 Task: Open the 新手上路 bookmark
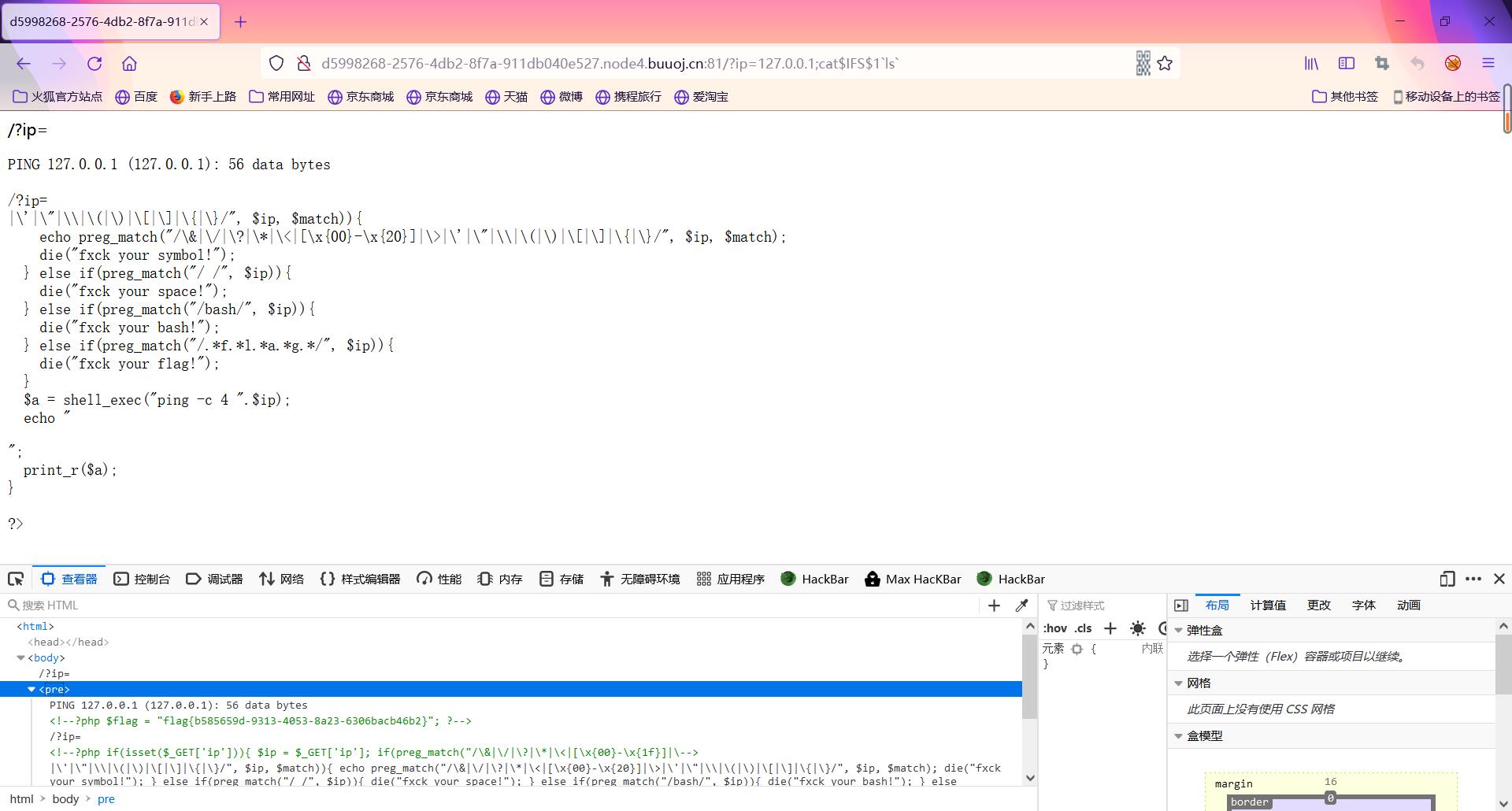tap(203, 97)
